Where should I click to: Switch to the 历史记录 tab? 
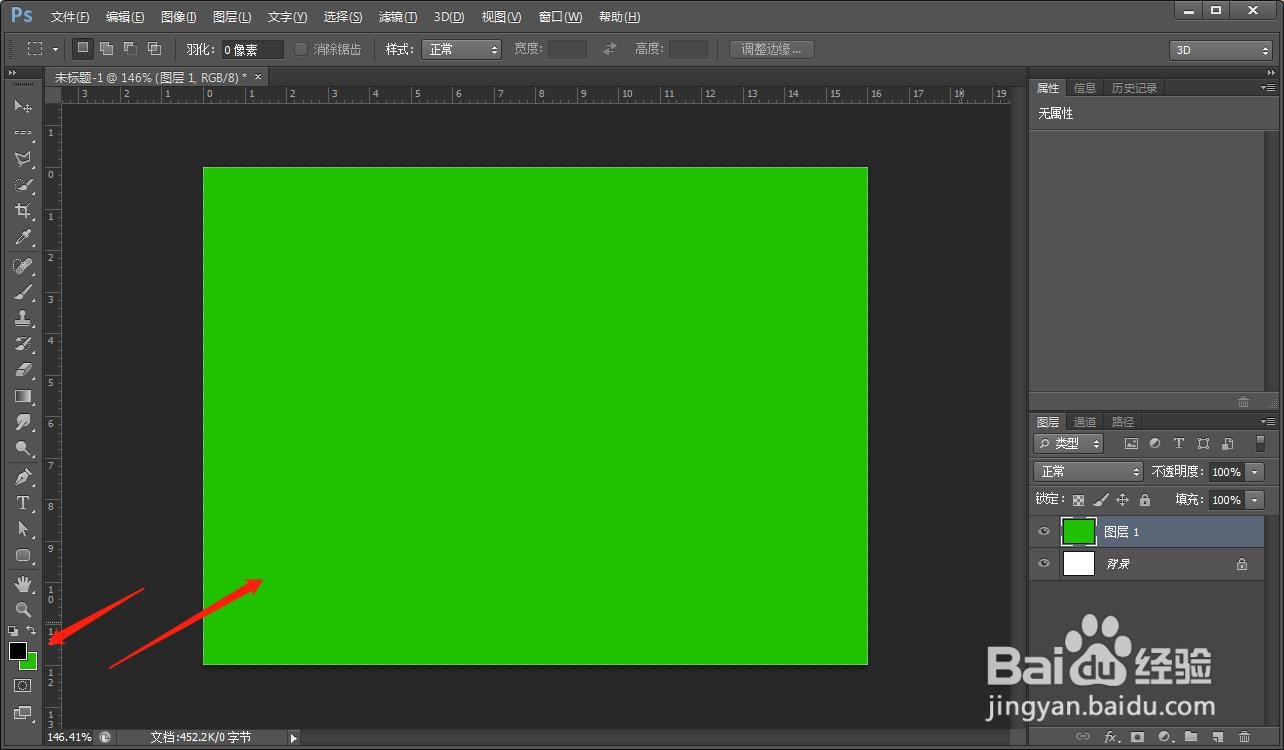[x=1134, y=88]
